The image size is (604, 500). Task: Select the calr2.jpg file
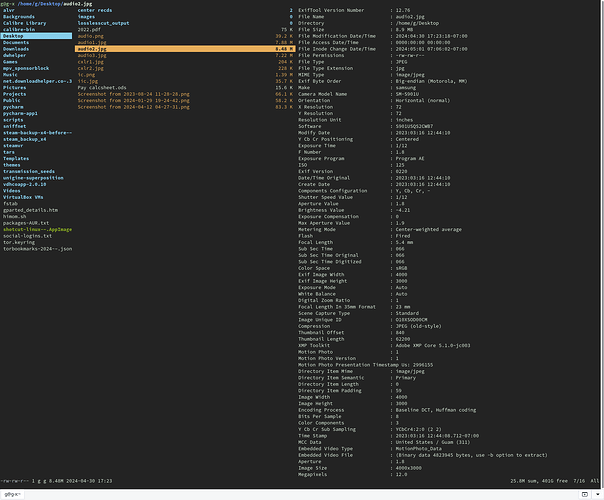tap(91, 68)
